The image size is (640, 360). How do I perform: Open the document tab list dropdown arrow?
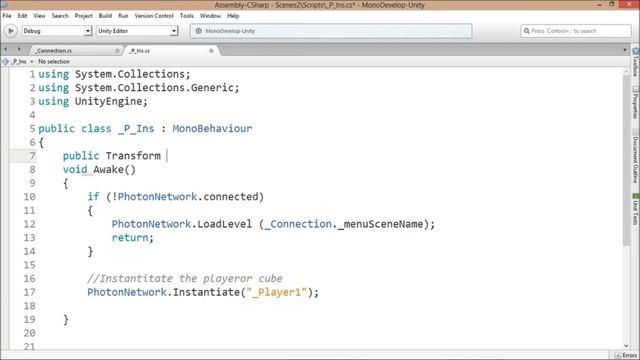[624, 50]
